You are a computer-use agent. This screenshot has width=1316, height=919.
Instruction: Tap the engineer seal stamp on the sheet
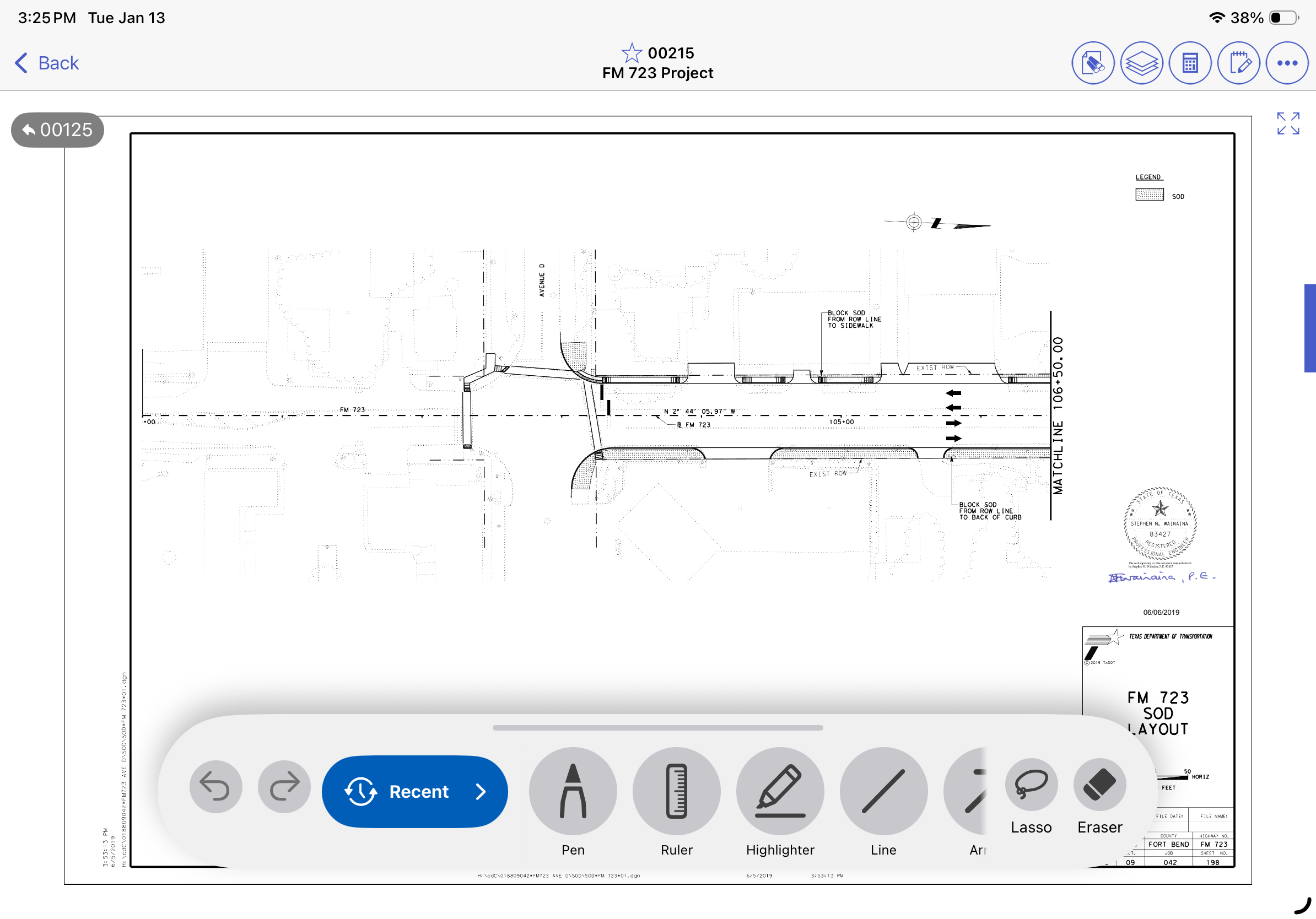[x=1160, y=523]
